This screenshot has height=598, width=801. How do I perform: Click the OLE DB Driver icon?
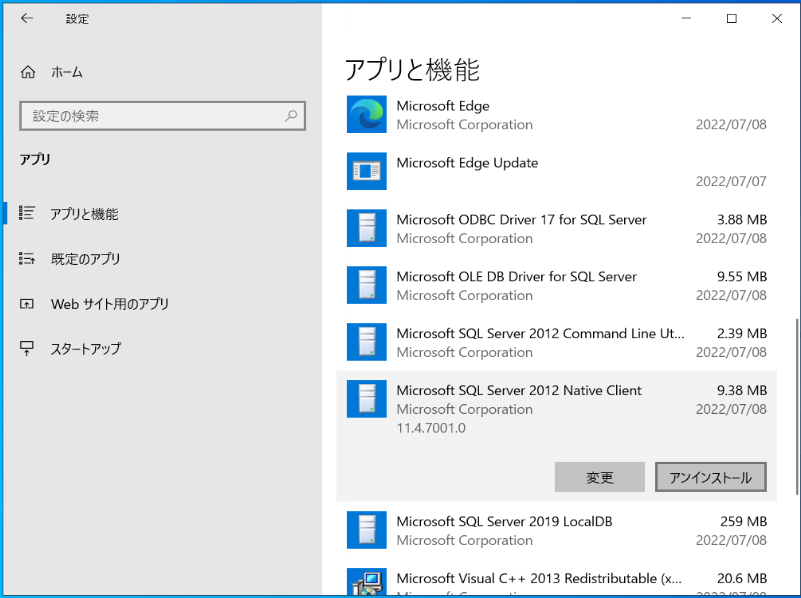(366, 285)
